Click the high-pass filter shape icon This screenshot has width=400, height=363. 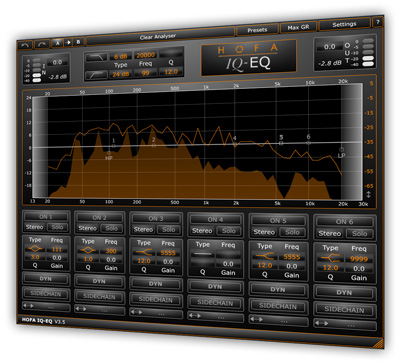click(96, 75)
